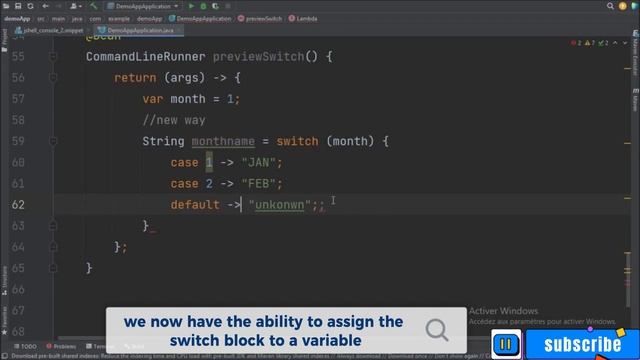Close the DemoAppApplication.java tab
The height and width of the screenshot is (360, 640).
pos(179,31)
